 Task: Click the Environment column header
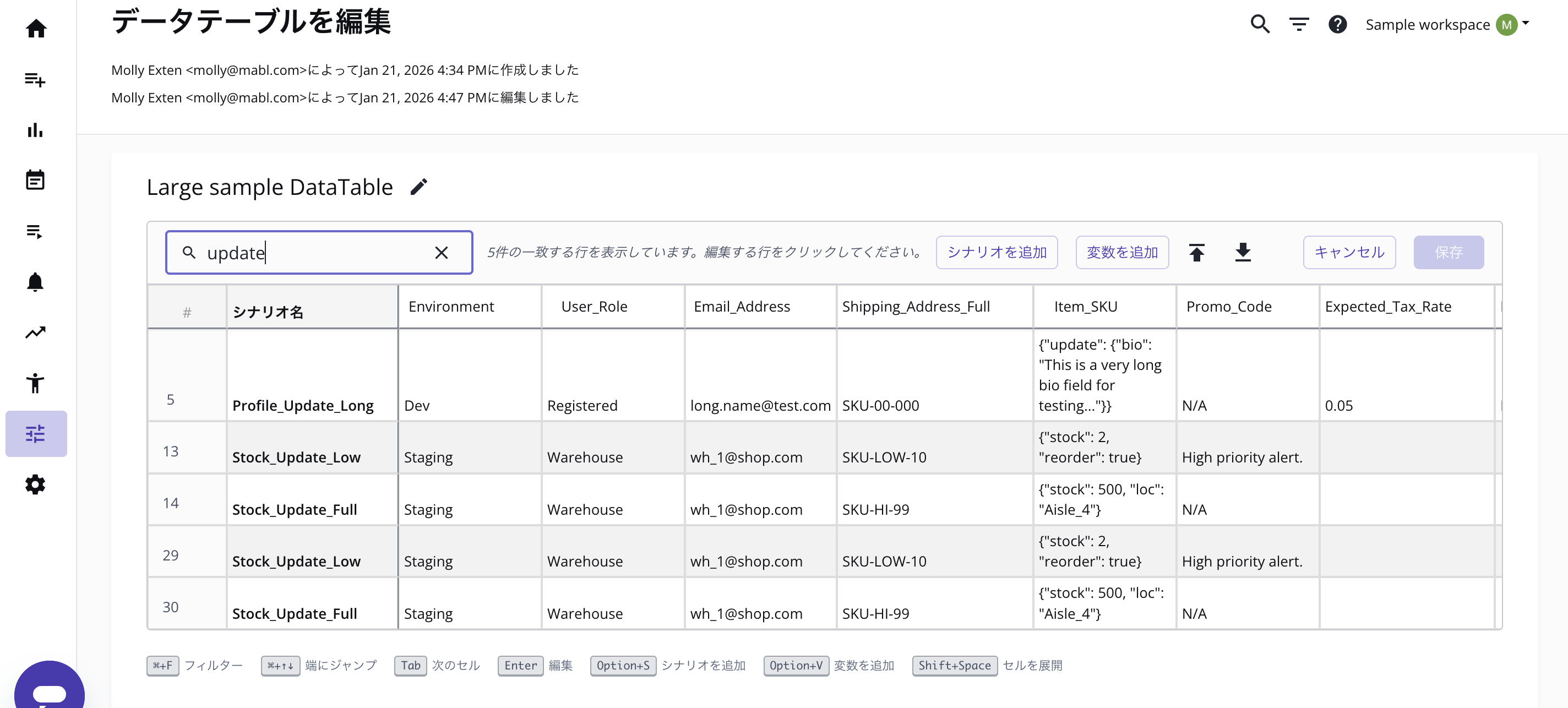point(451,306)
